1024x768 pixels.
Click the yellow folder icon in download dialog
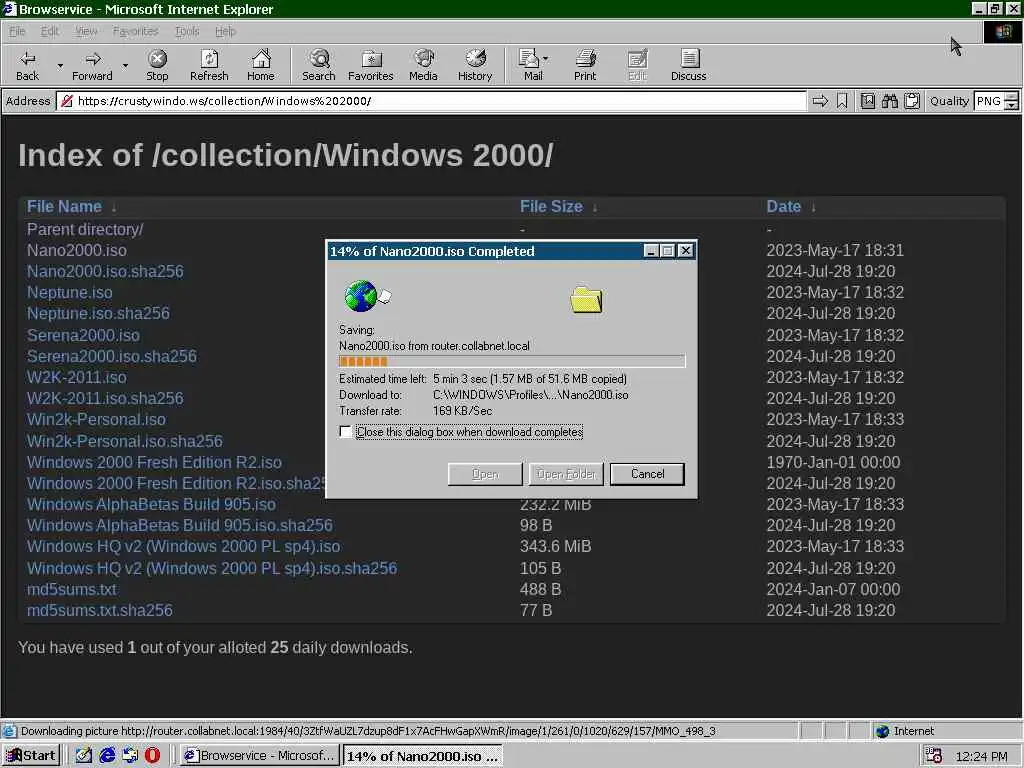pos(586,300)
